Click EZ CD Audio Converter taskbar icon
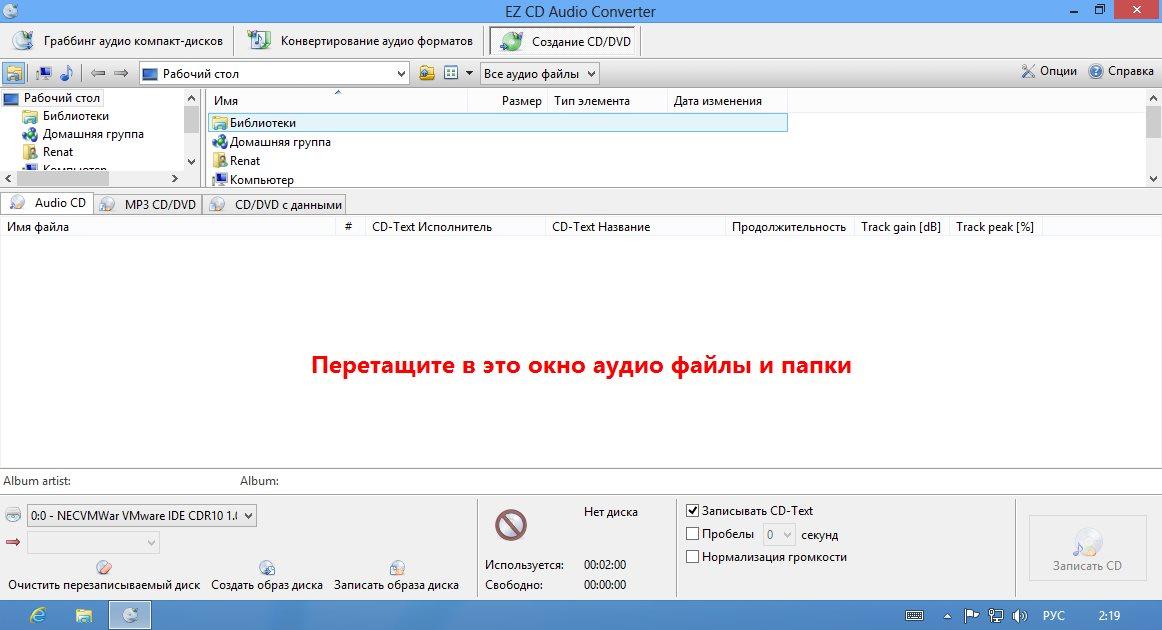Screen dimensions: 1162x630 [130, 615]
